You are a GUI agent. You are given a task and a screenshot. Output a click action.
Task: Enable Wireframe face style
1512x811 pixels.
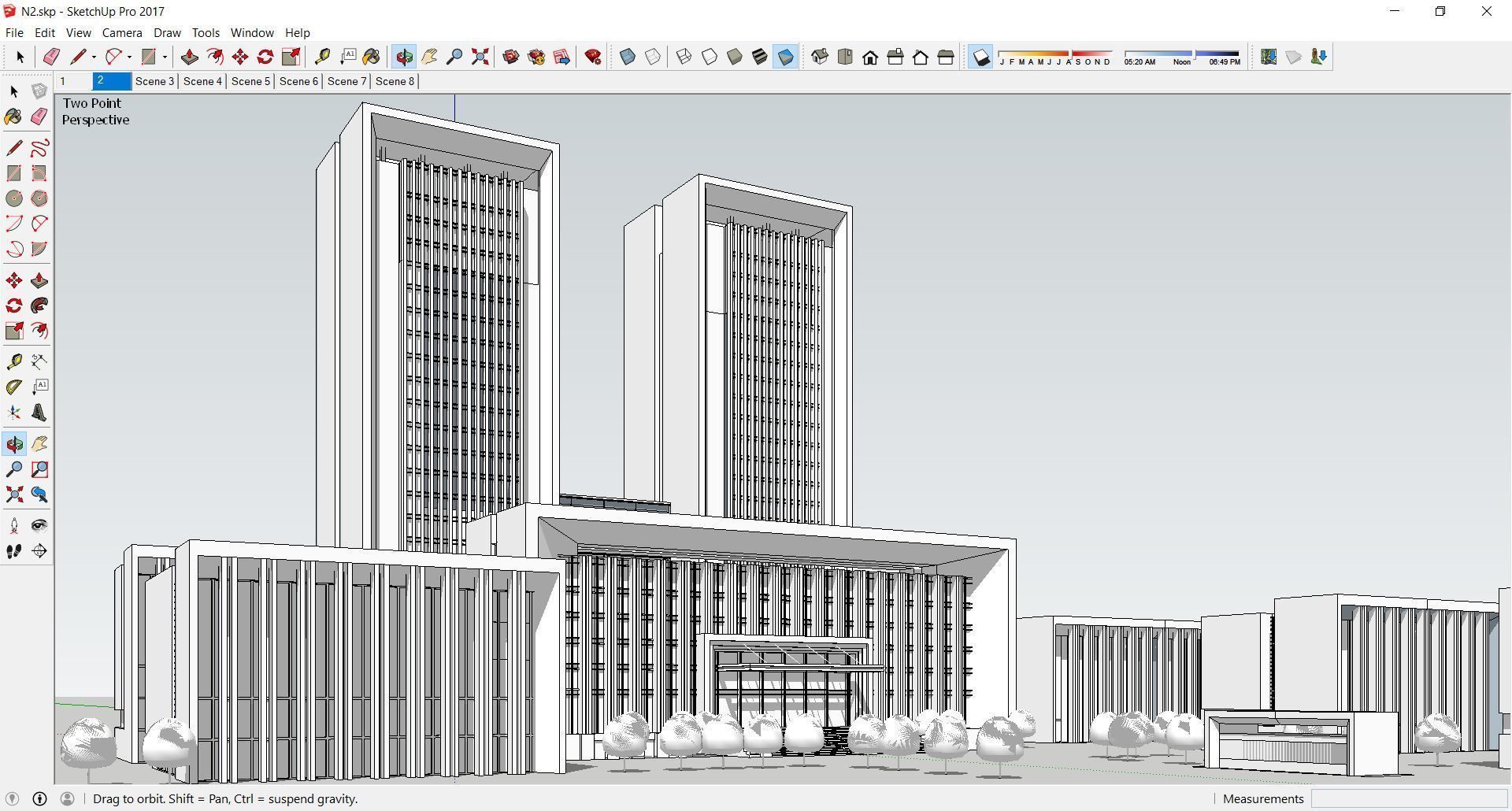click(x=684, y=57)
